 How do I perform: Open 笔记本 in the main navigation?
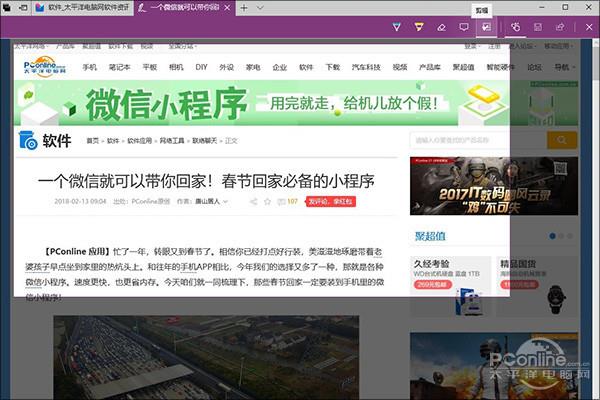click(119, 67)
